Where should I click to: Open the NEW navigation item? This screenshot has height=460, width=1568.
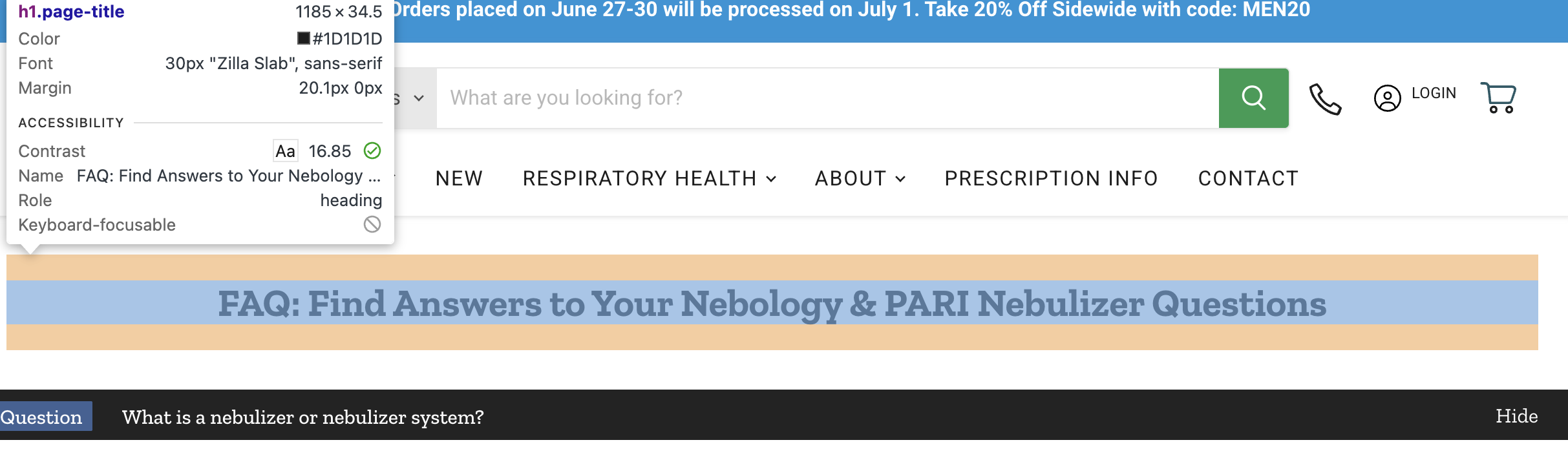[x=459, y=178]
